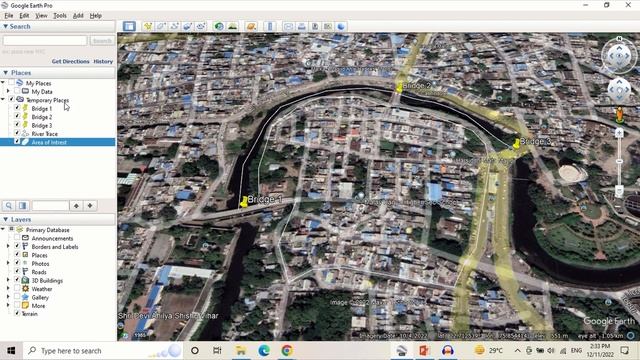The height and width of the screenshot is (360, 640).
Task: Open the File menu
Action: [9, 16]
